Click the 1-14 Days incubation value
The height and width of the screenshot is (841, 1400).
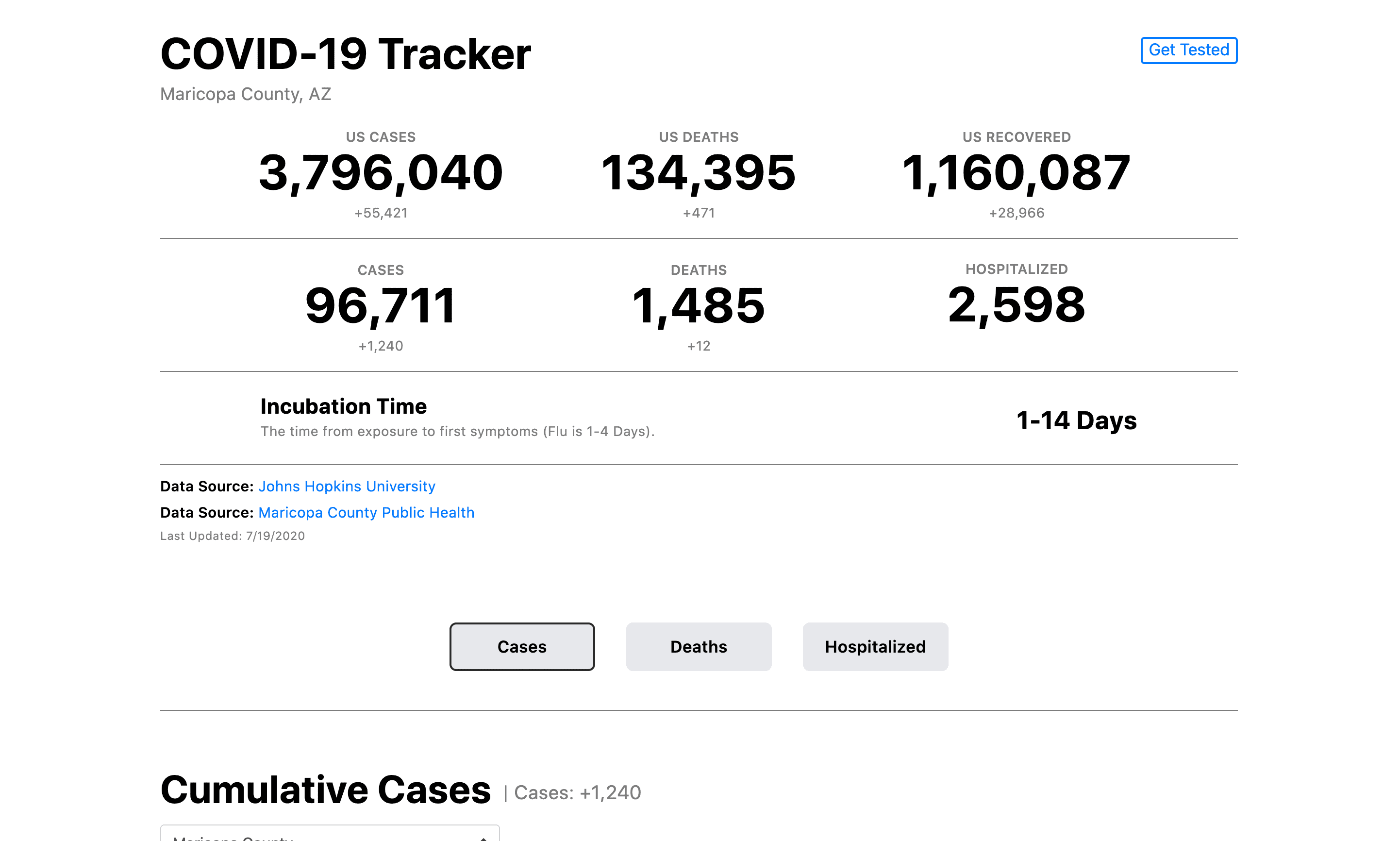1077,420
